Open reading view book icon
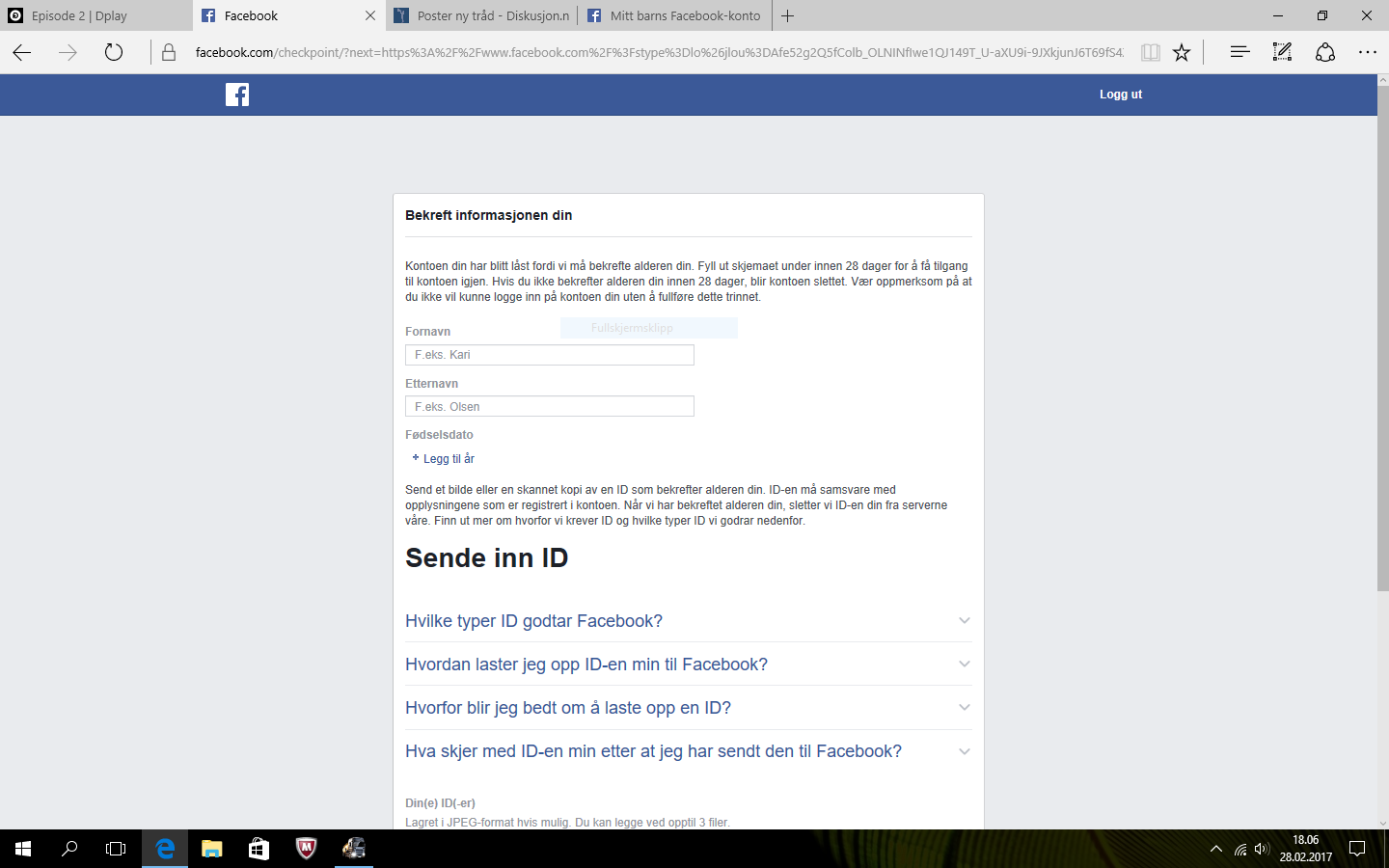The width and height of the screenshot is (1389, 868). click(x=1150, y=52)
